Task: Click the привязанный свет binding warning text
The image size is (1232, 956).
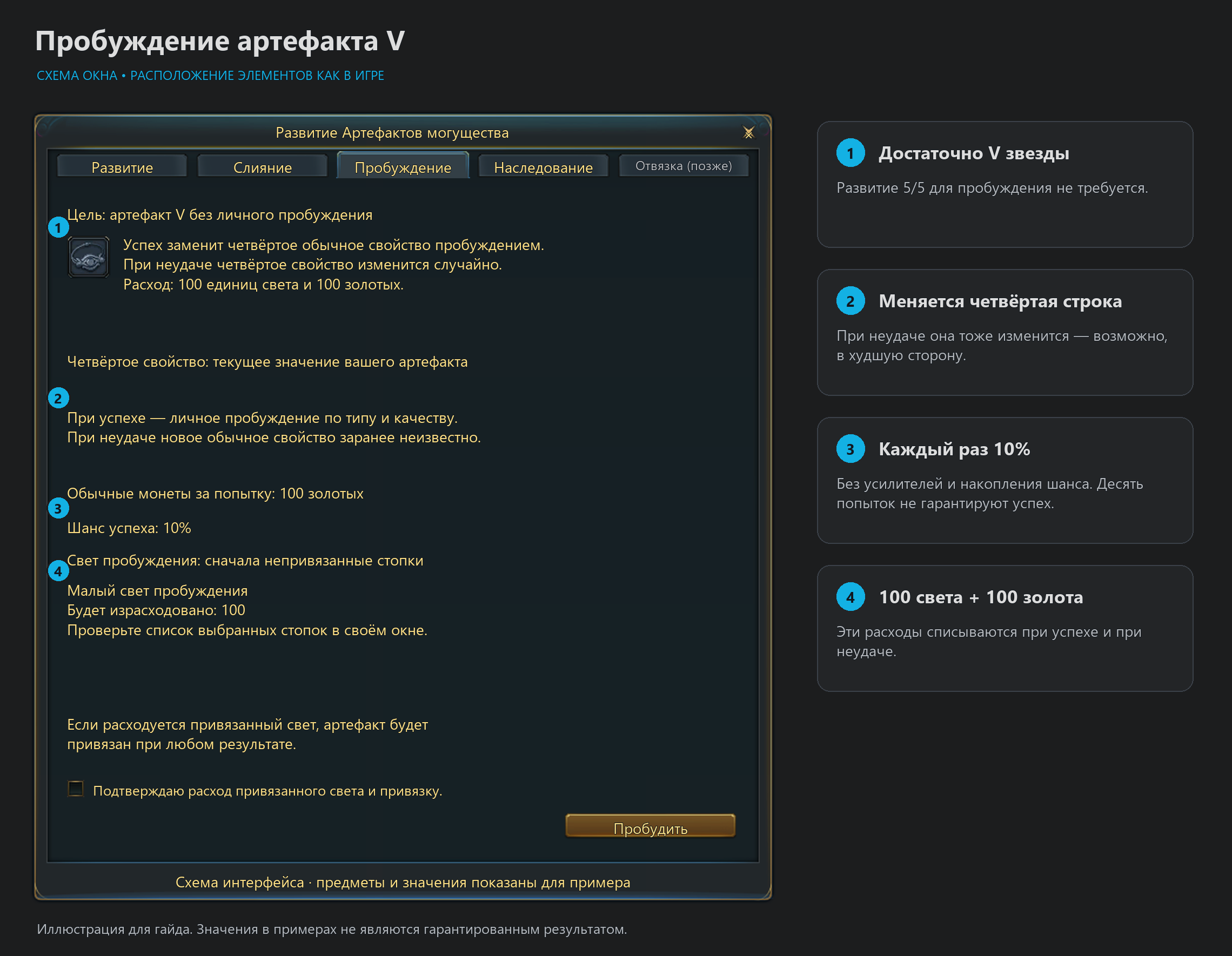Action: [247, 735]
